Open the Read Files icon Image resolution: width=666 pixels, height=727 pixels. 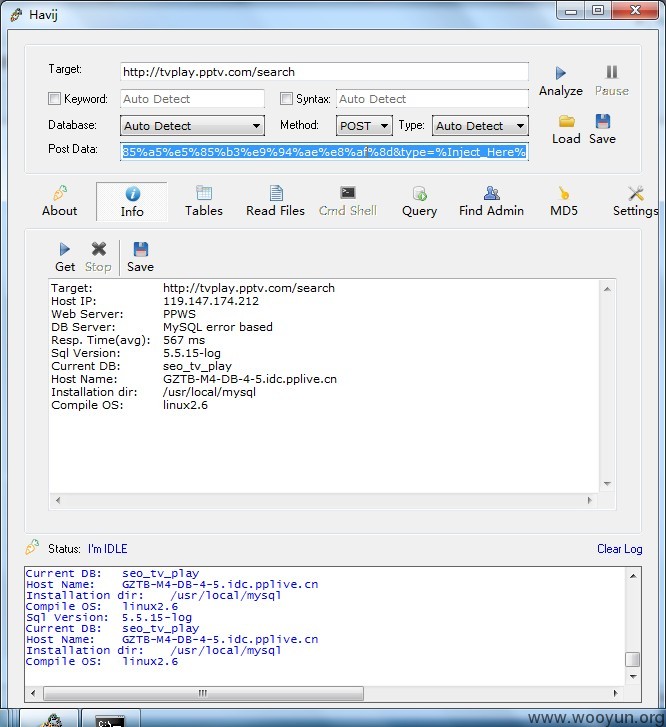pyautogui.click(x=276, y=193)
